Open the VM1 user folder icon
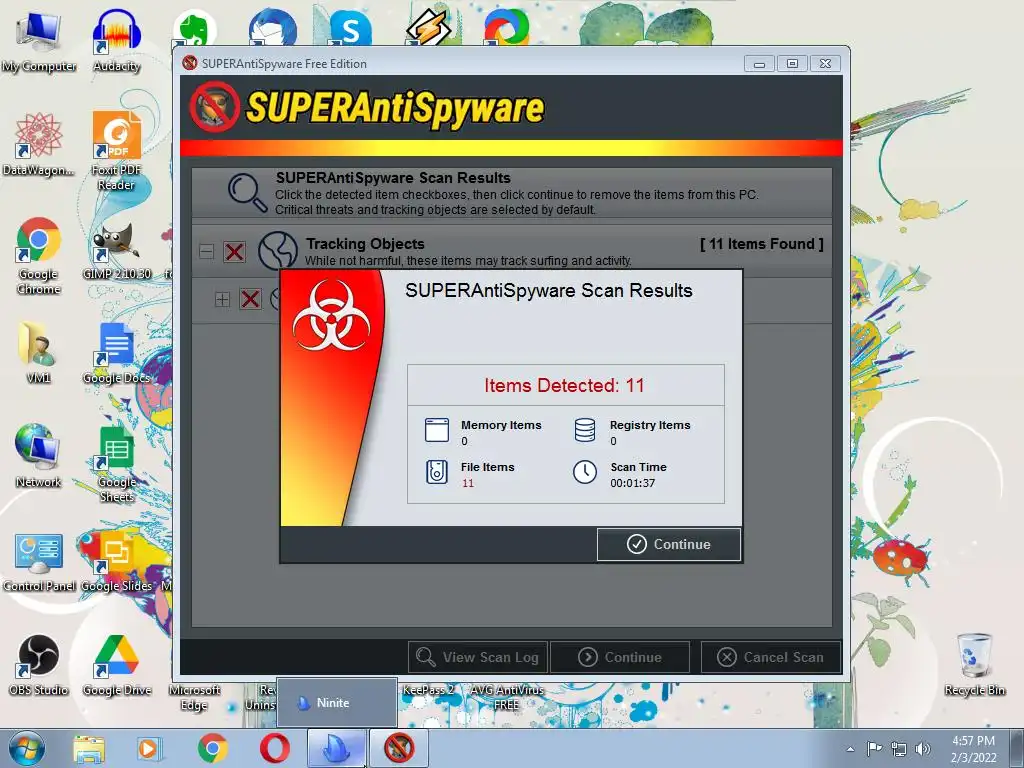The width and height of the screenshot is (1024, 768). pos(39,351)
